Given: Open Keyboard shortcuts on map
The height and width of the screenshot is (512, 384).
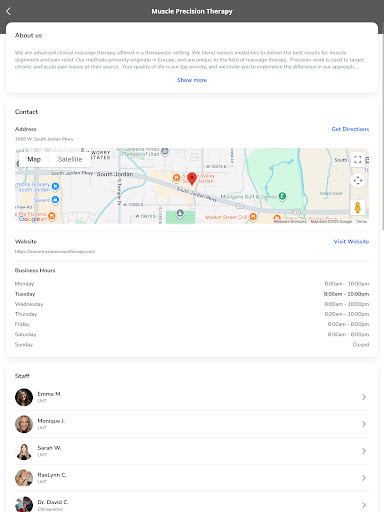Looking at the screenshot, I should pos(290,221).
